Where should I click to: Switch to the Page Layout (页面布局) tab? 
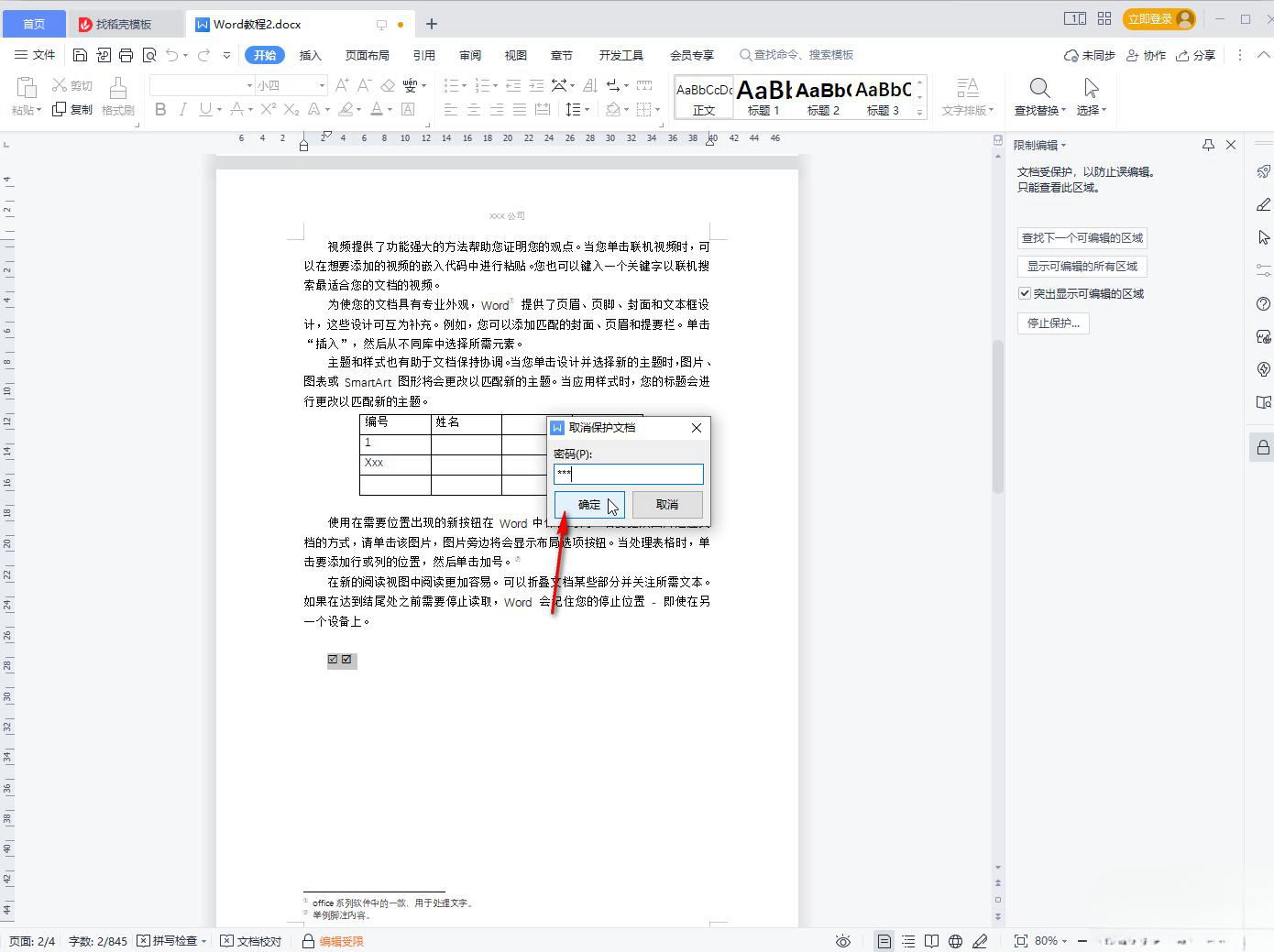point(368,55)
